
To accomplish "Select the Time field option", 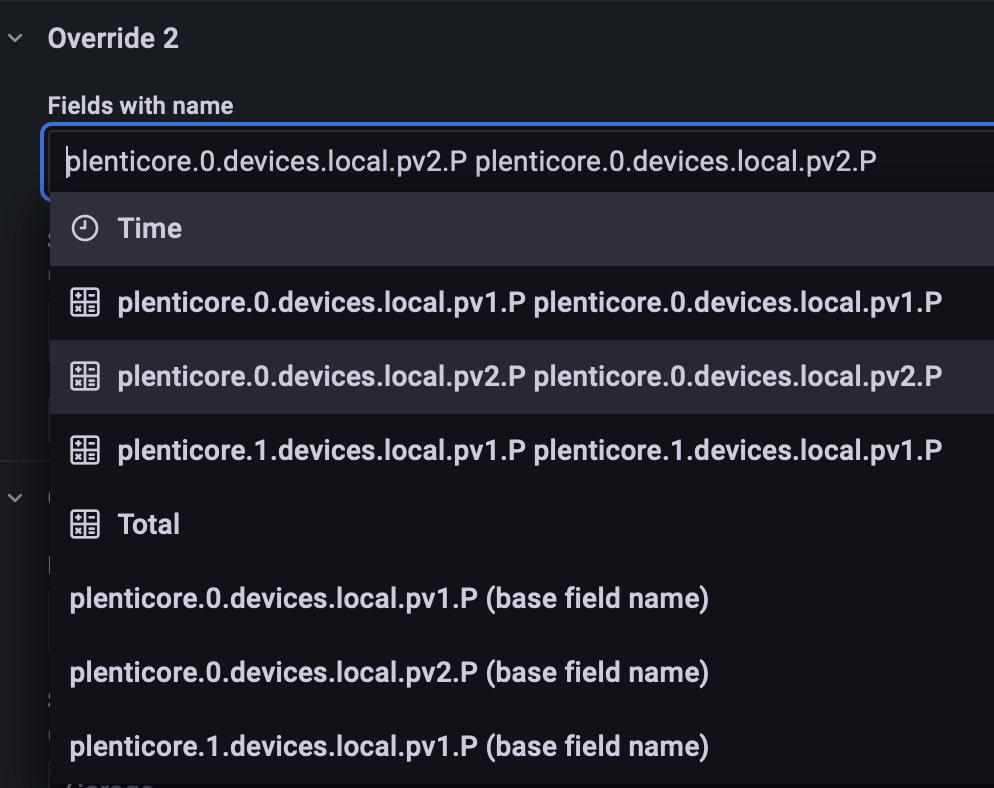I will click(150, 229).
